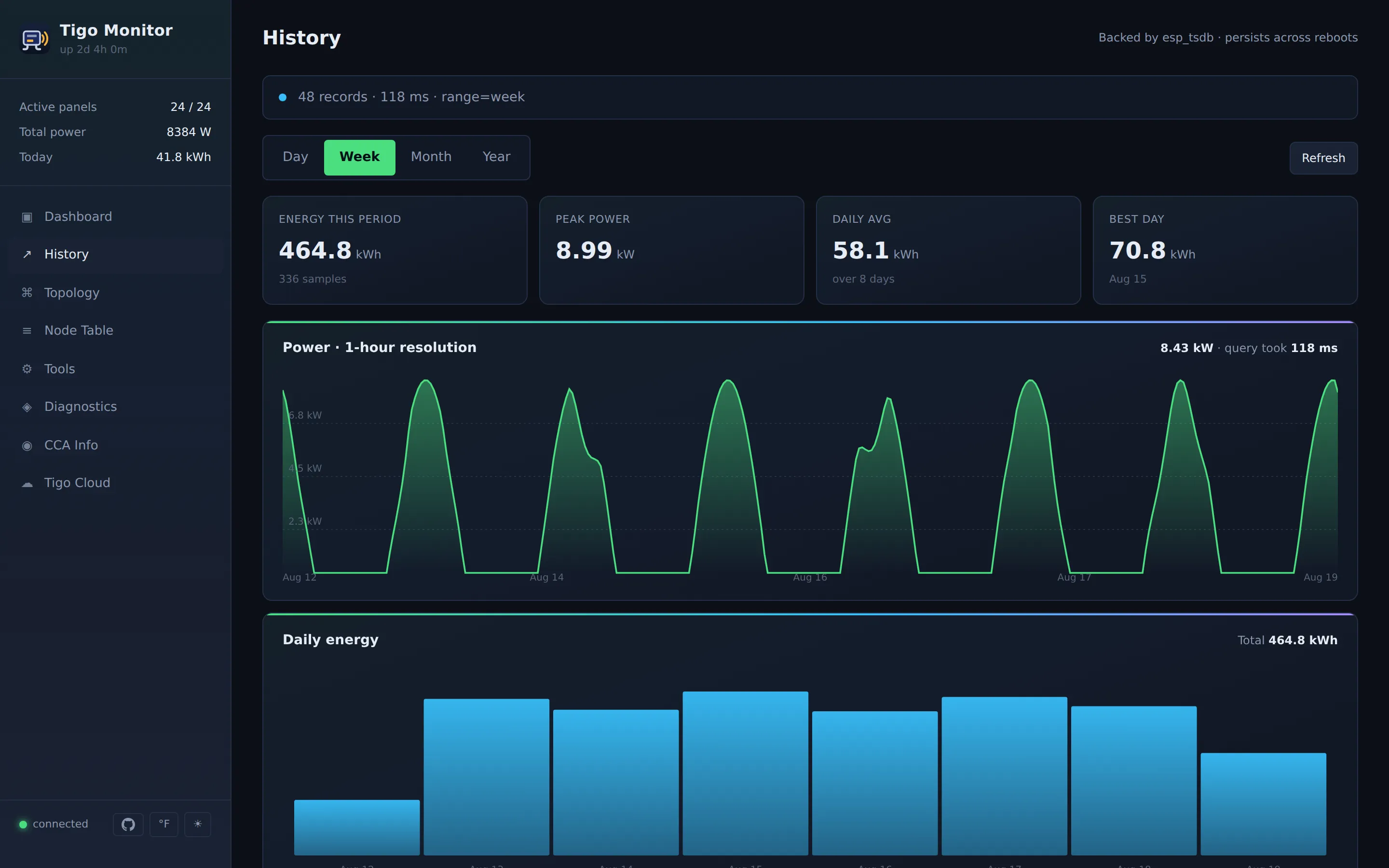Image resolution: width=1389 pixels, height=868 pixels.
Task: Click the Active panels 24 / 24 value
Action: (x=191, y=107)
